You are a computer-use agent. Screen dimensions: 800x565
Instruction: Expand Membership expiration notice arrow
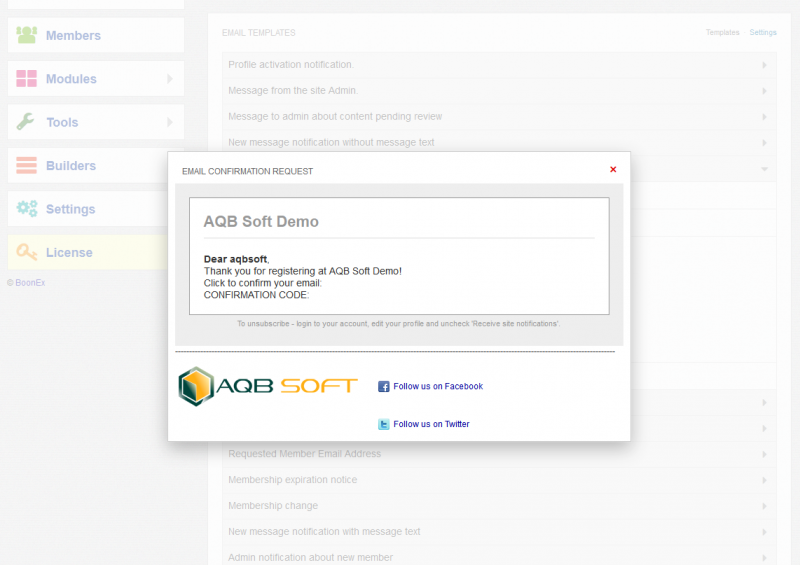764,480
